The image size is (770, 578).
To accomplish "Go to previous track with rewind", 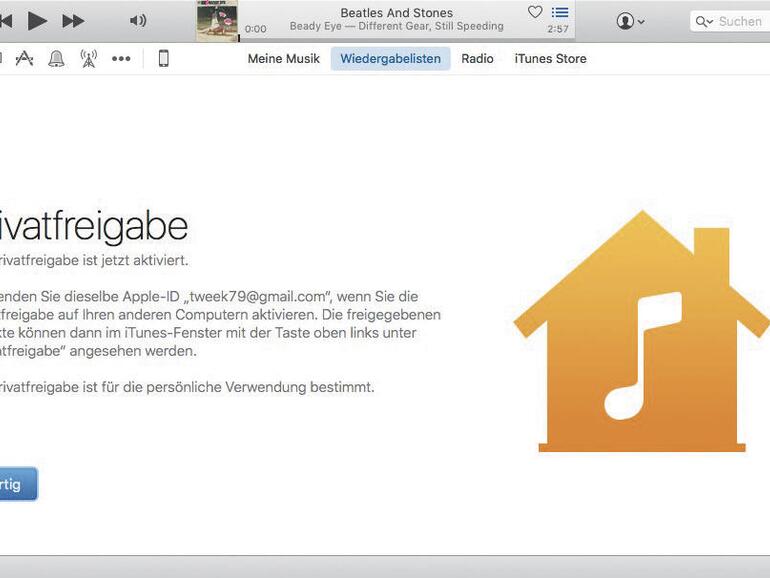I will [6, 21].
